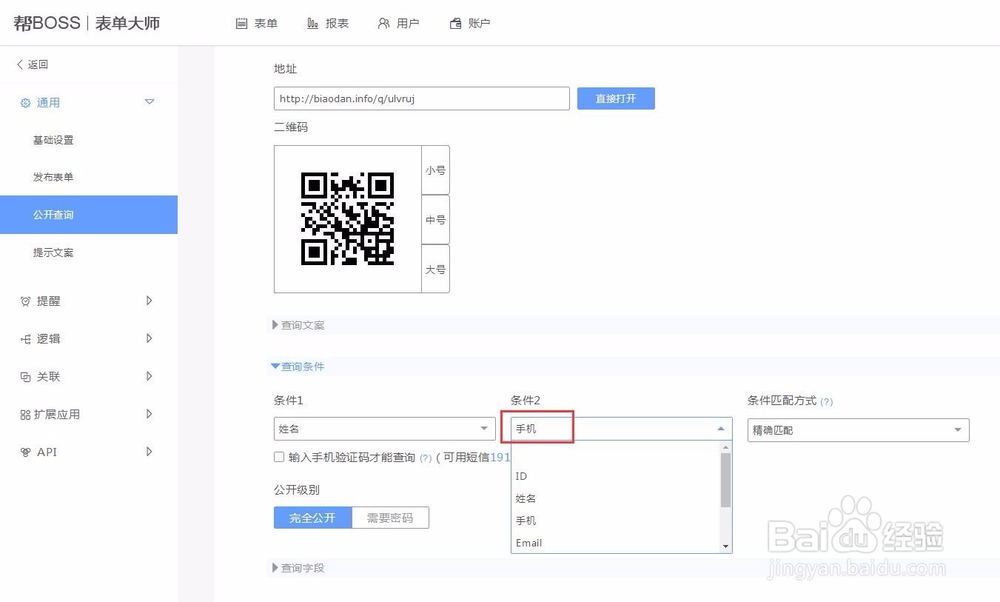Click the 关联 link icon
Screen dimensions: 1000x602
(x=26, y=377)
